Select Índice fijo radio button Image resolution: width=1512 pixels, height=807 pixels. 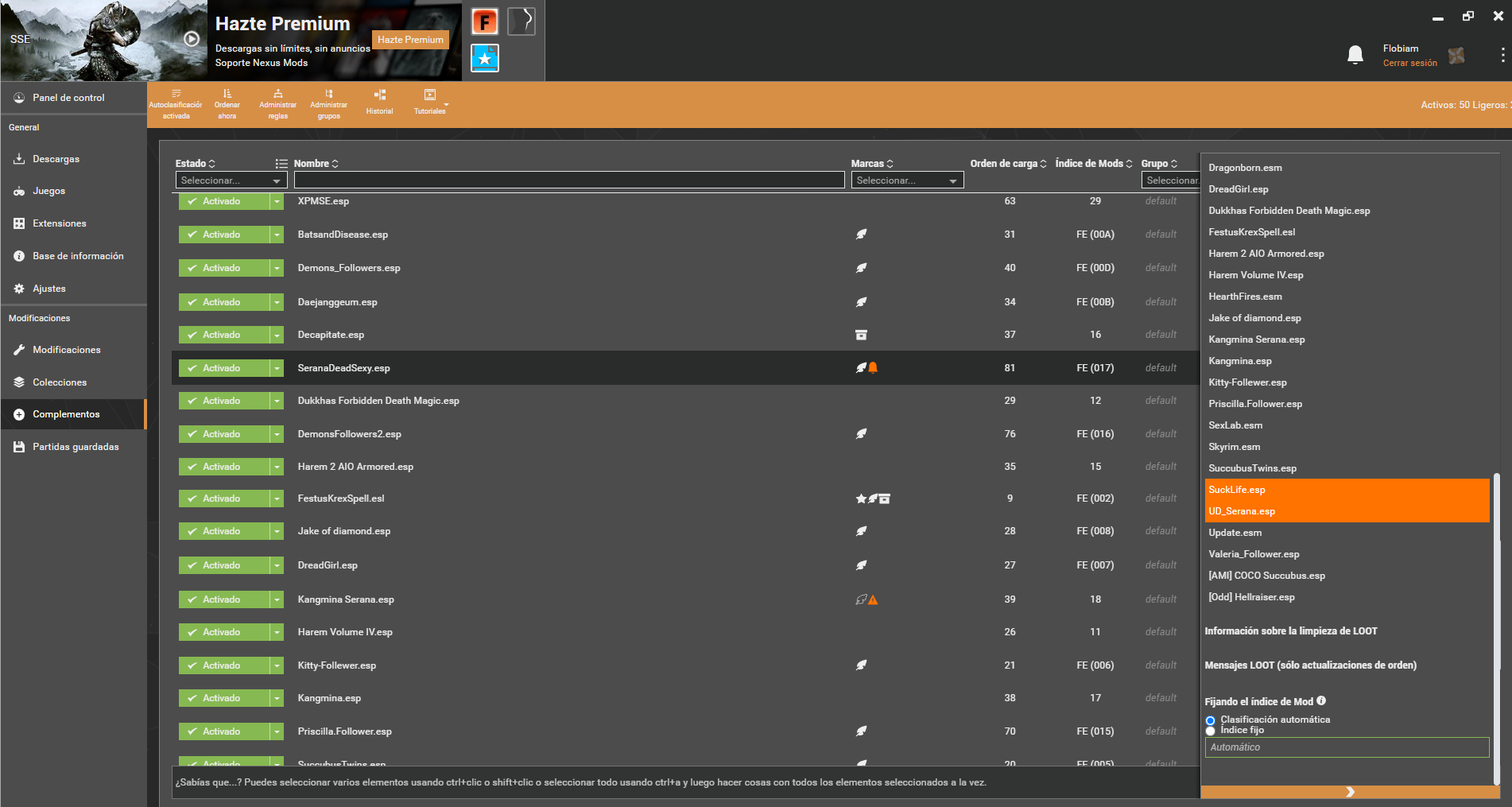(x=1210, y=731)
